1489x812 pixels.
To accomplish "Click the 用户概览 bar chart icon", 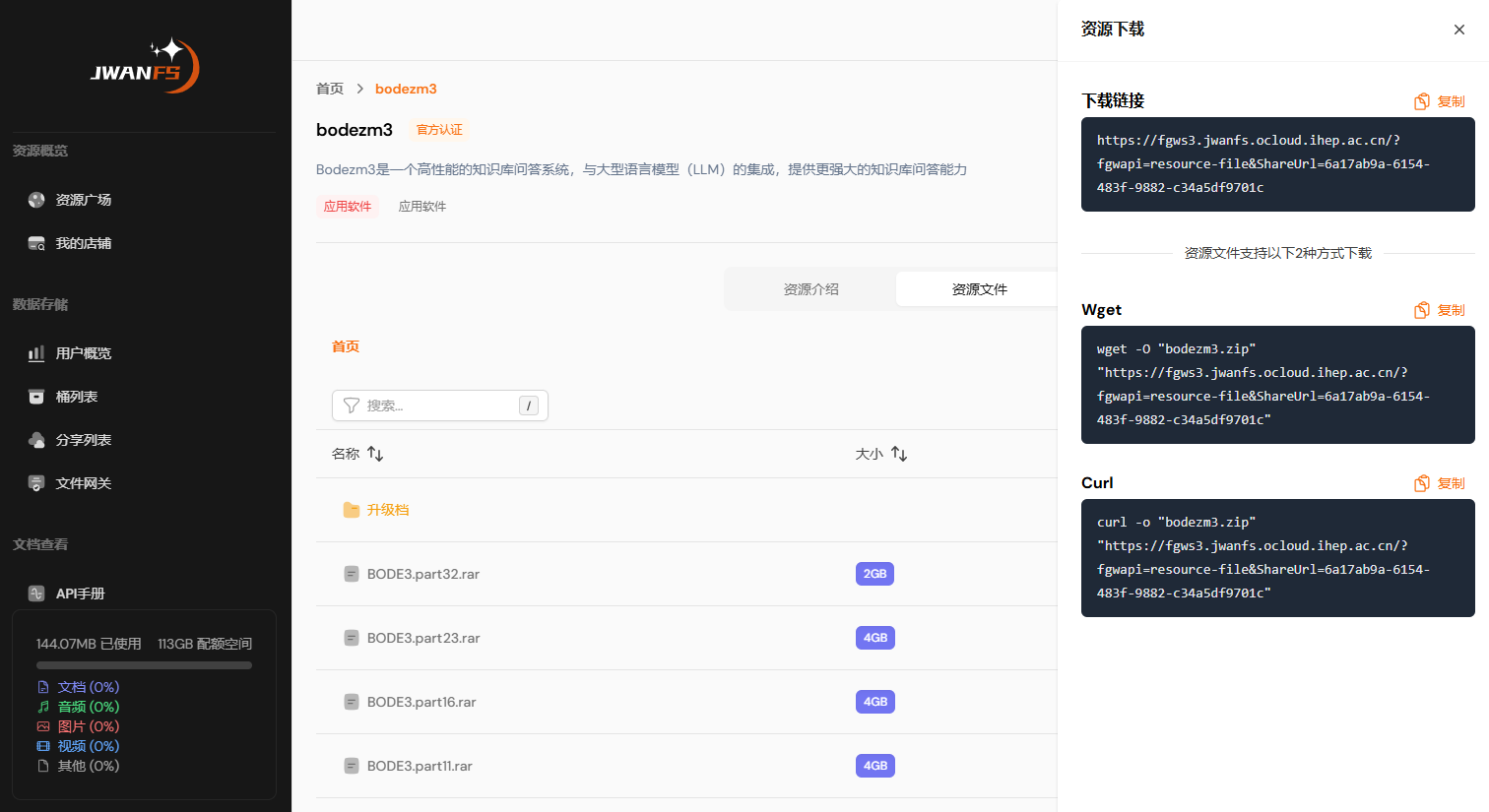I will pyautogui.click(x=36, y=353).
